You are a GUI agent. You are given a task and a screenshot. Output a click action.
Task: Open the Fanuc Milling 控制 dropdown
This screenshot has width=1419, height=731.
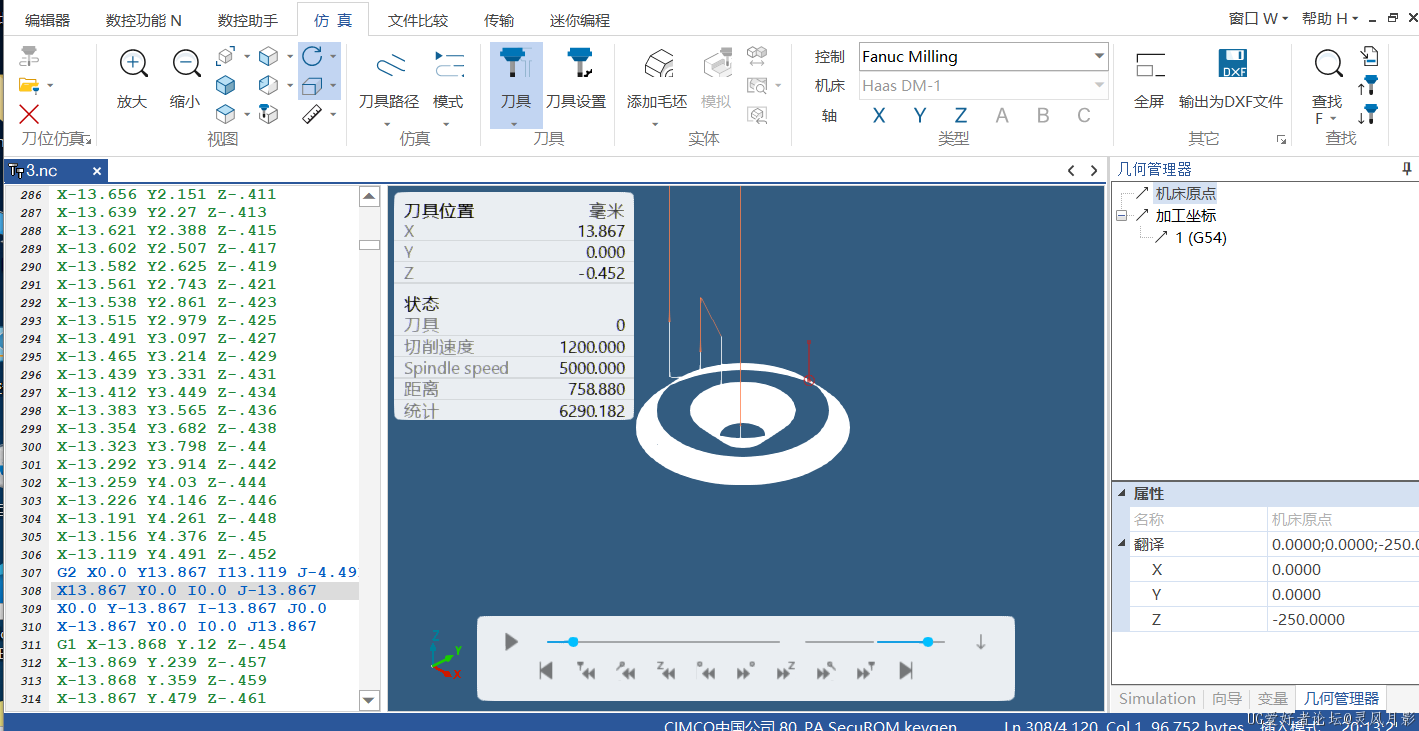pos(1100,57)
